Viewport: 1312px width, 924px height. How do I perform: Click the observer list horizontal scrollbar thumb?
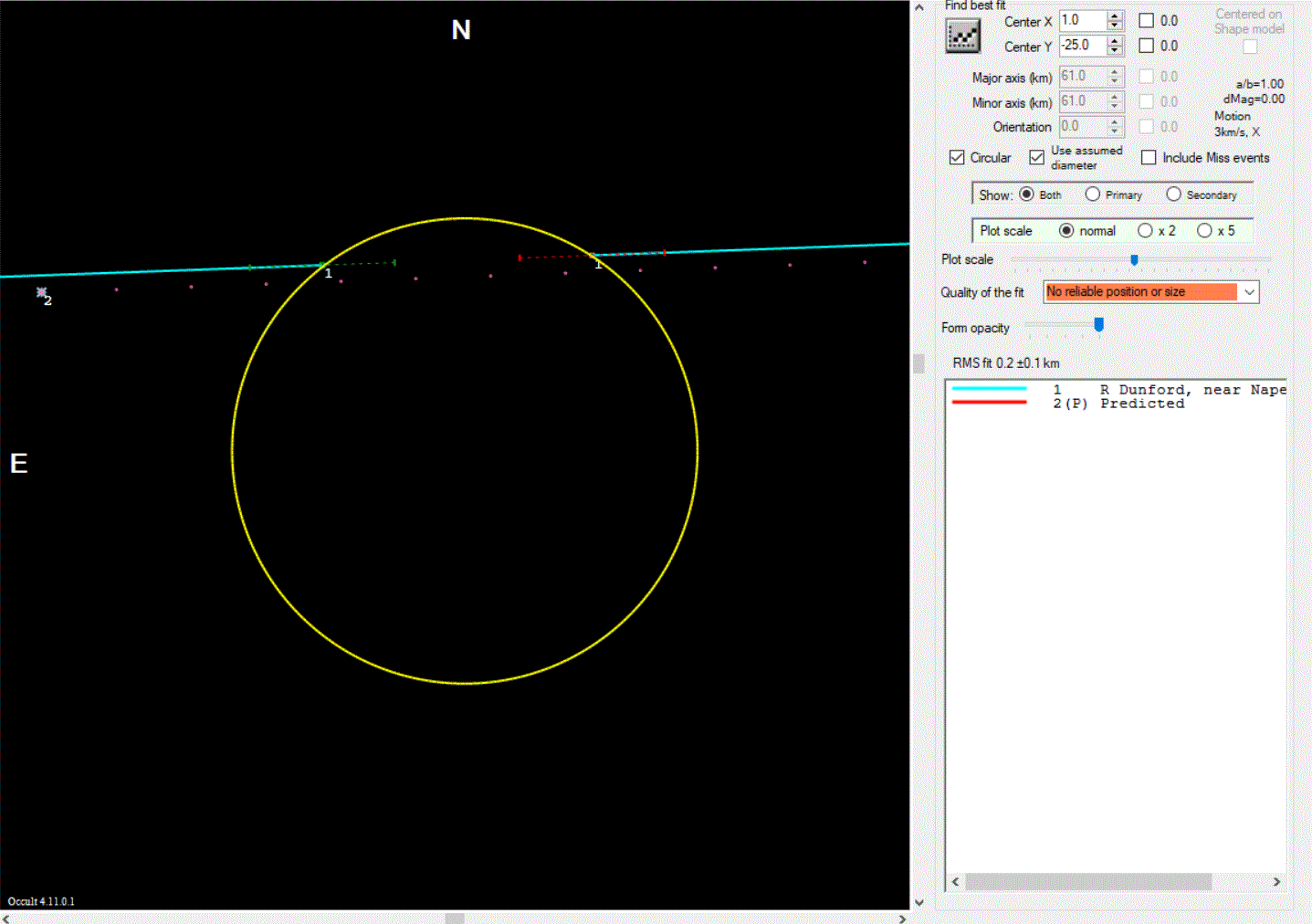[x=1088, y=882]
